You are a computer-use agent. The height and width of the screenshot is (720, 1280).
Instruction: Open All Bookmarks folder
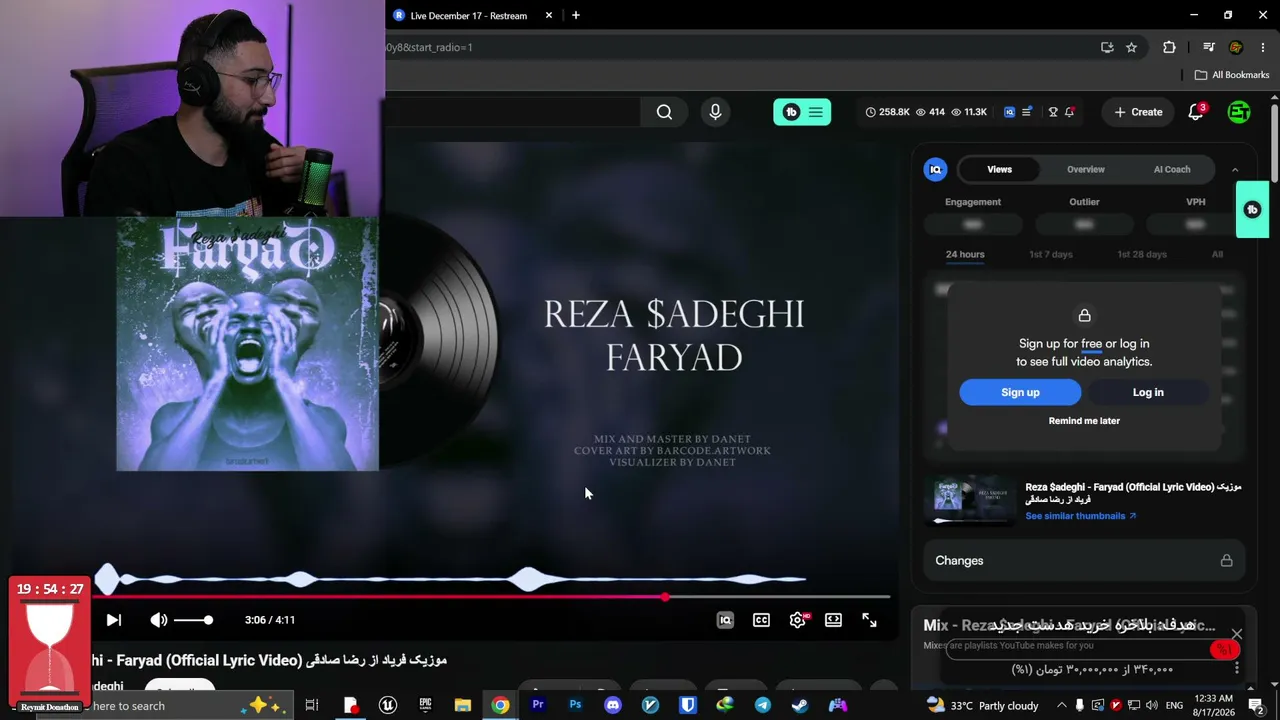(x=1232, y=75)
